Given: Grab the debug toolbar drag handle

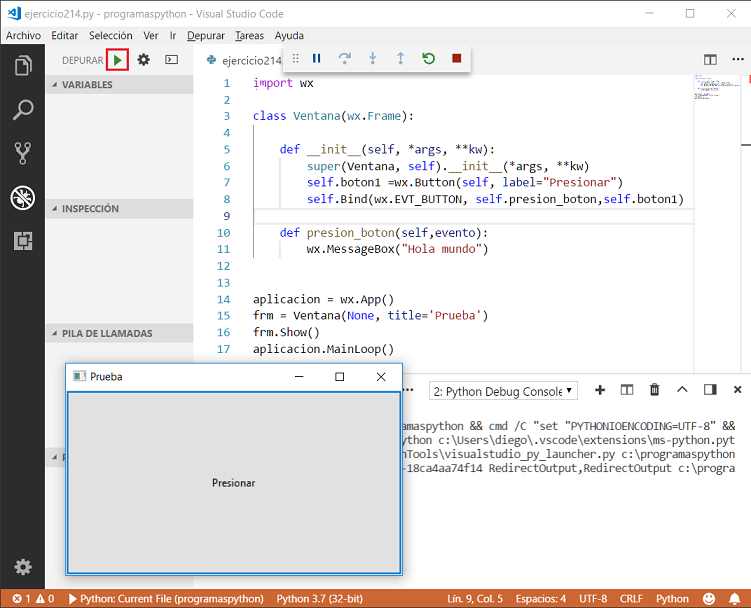Looking at the screenshot, I should tap(296, 58).
